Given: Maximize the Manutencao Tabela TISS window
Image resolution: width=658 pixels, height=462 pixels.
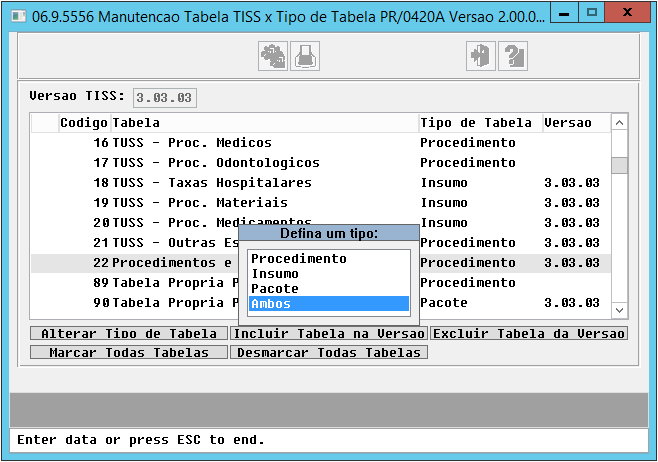Looking at the screenshot, I should (592, 13).
